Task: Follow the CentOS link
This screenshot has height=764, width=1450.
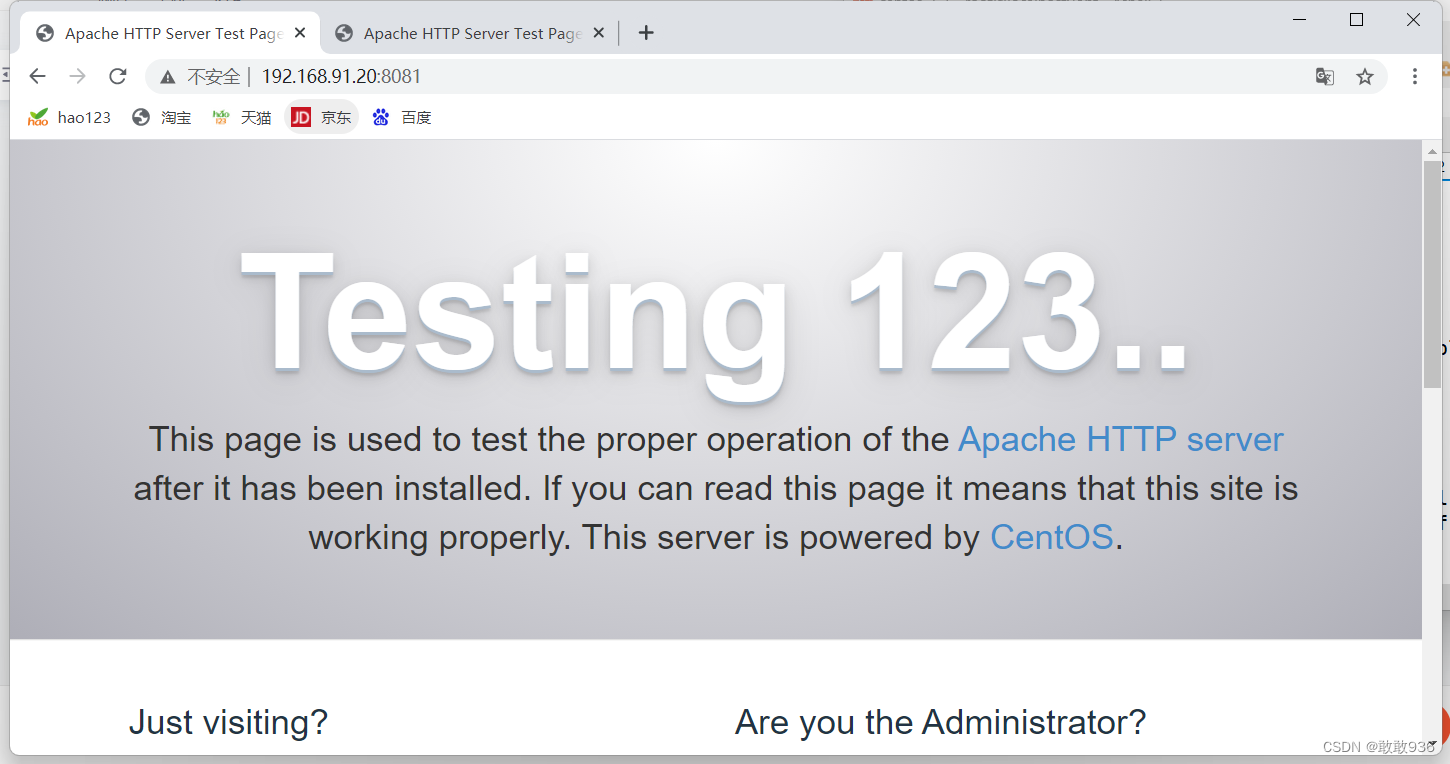Action: 1051,538
